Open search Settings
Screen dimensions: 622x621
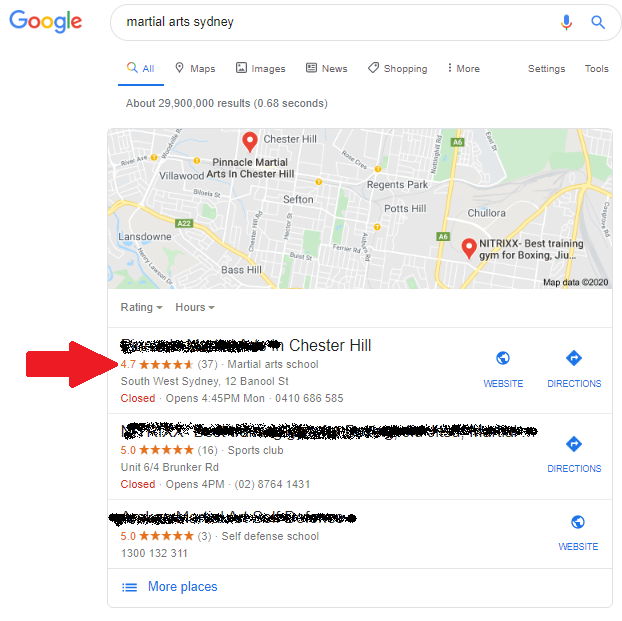pos(546,69)
